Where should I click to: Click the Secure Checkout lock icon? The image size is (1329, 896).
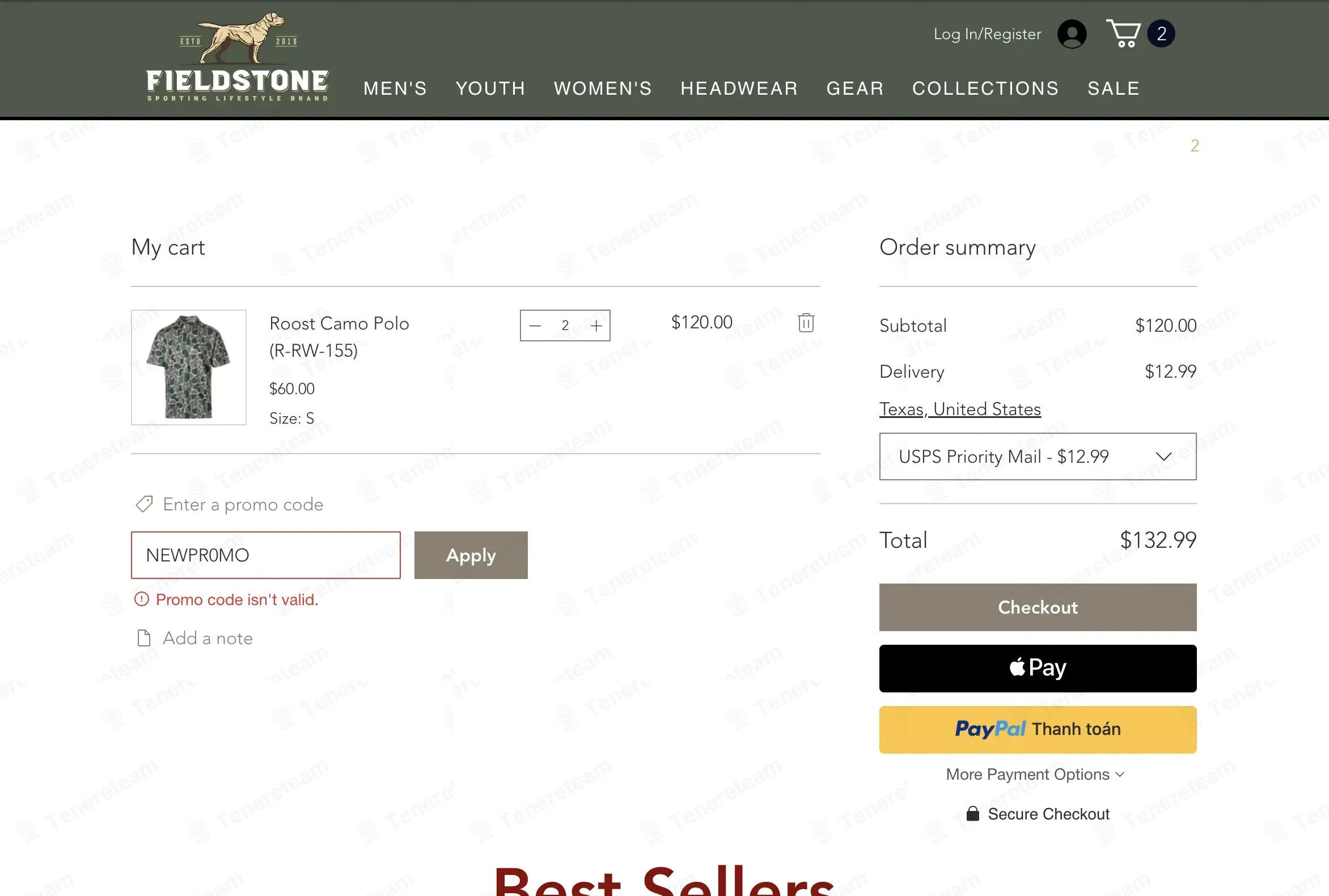point(972,814)
